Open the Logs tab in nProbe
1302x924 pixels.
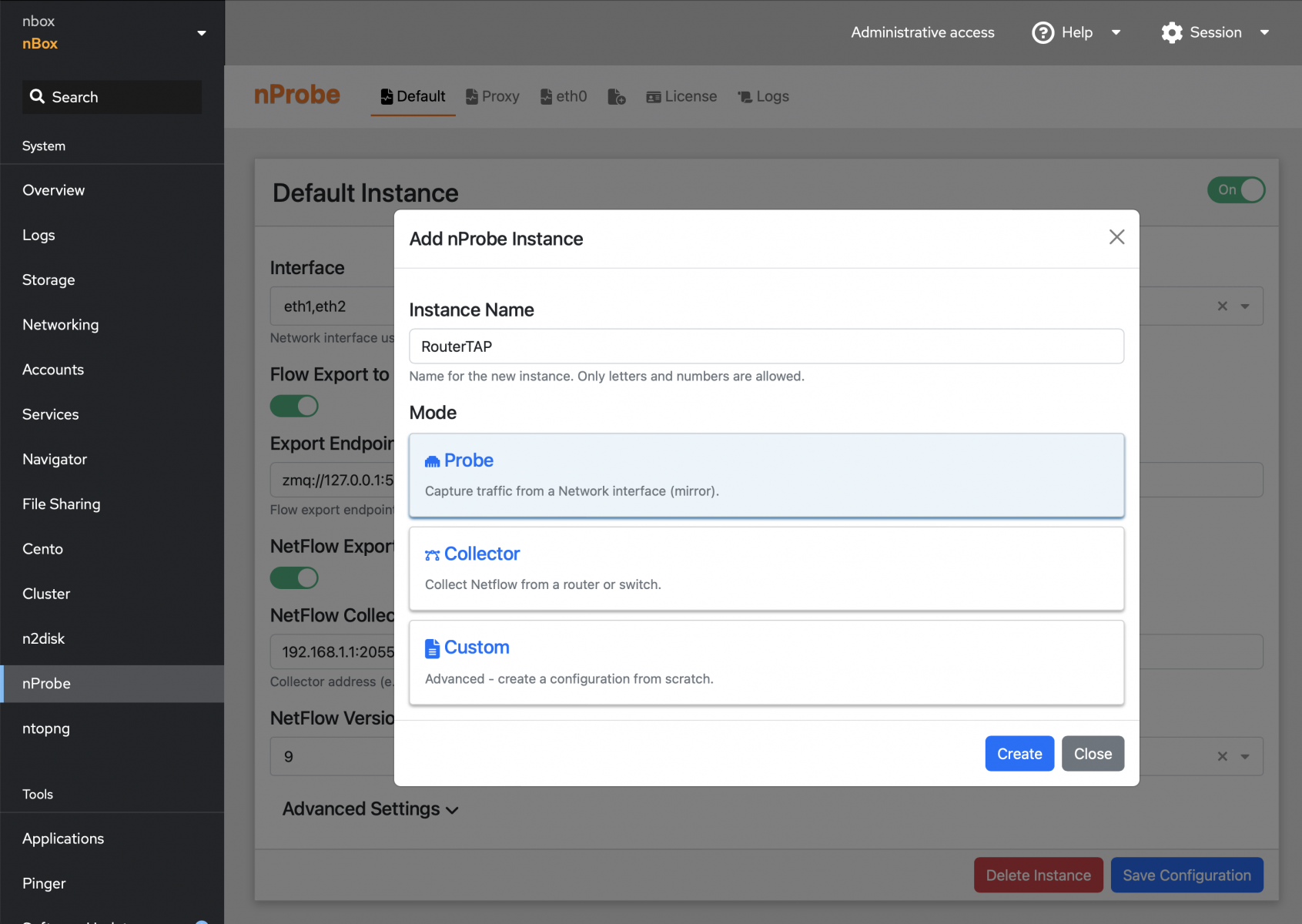763,96
